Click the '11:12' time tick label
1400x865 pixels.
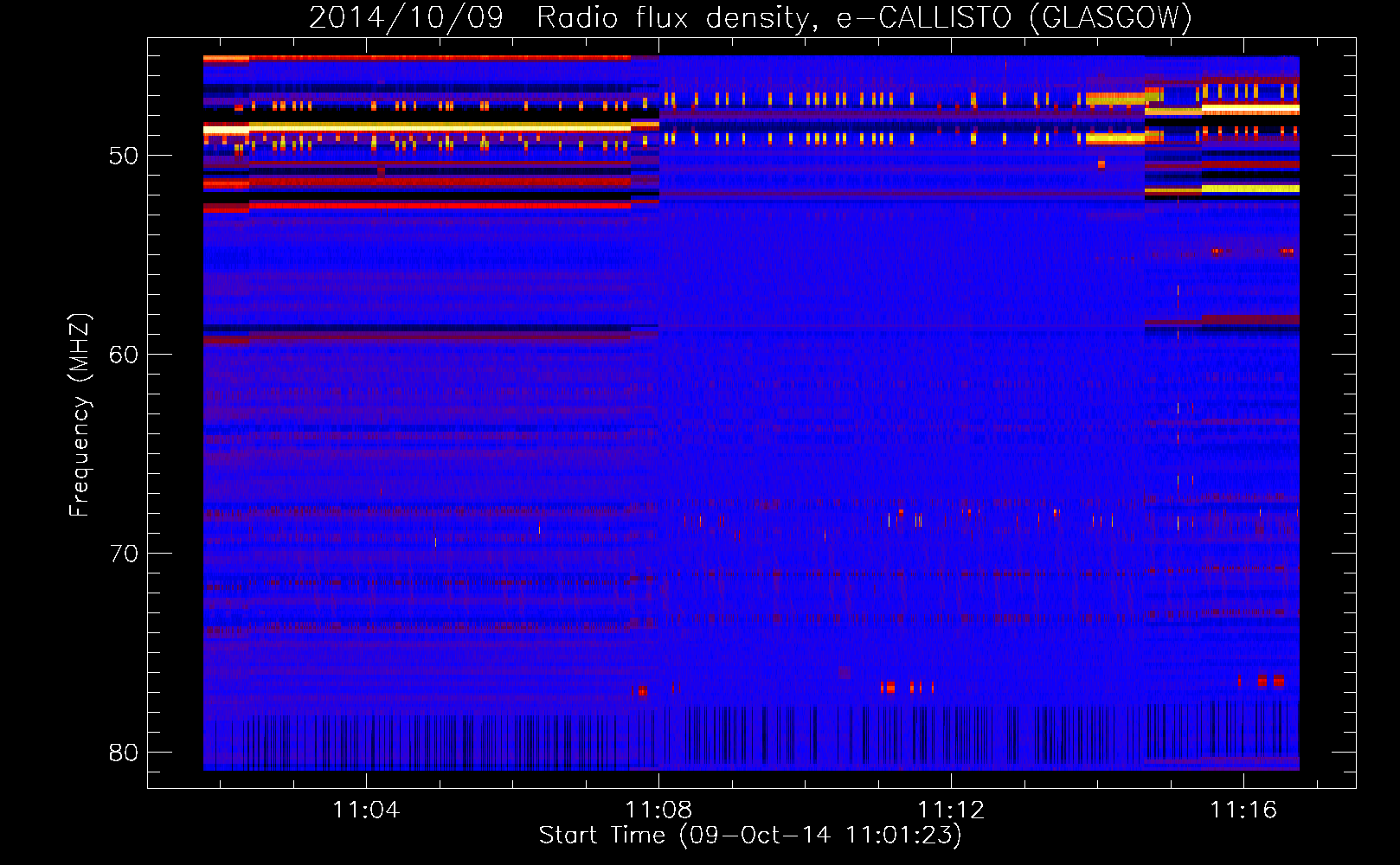[x=951, y=810]
